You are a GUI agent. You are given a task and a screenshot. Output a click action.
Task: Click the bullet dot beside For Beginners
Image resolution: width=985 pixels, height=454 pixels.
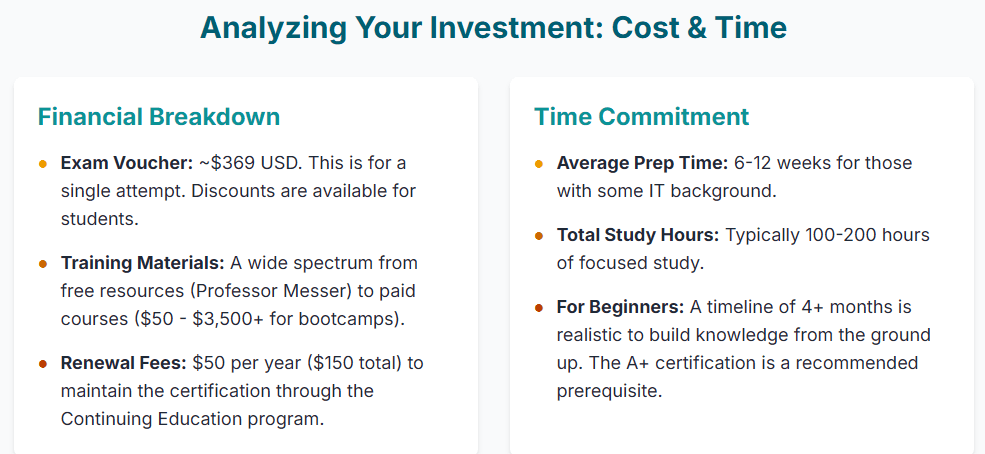539,307
